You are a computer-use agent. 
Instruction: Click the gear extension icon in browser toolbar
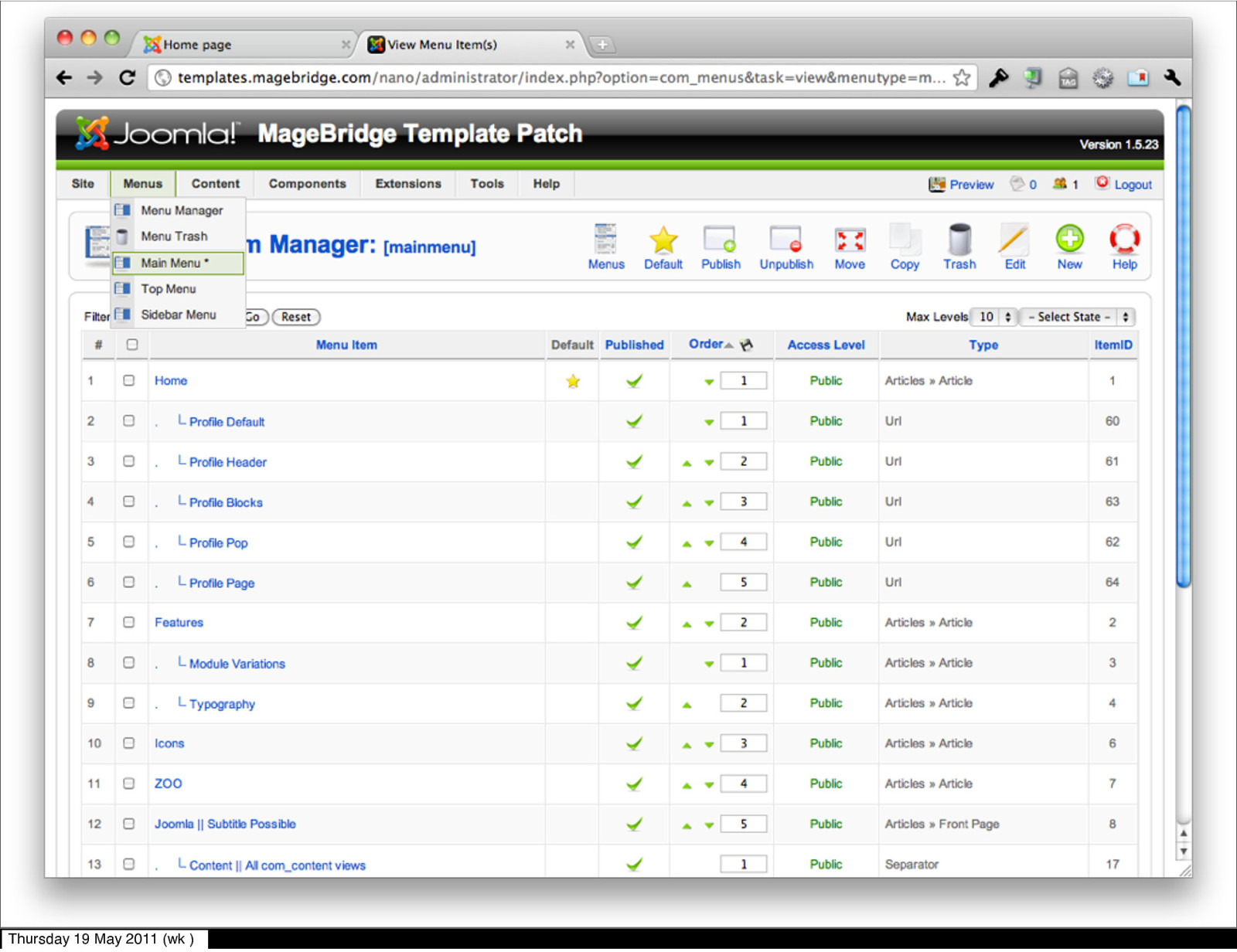[x=1103, y=77]
